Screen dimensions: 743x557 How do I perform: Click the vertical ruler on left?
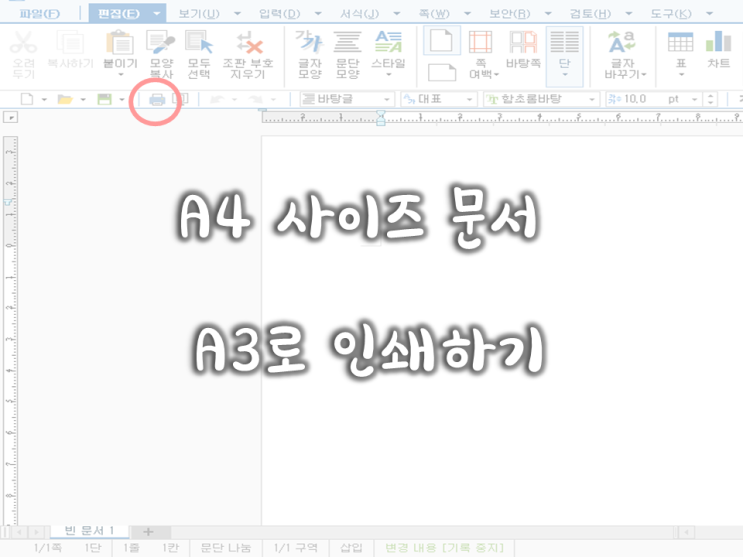[x=10, y=330]
